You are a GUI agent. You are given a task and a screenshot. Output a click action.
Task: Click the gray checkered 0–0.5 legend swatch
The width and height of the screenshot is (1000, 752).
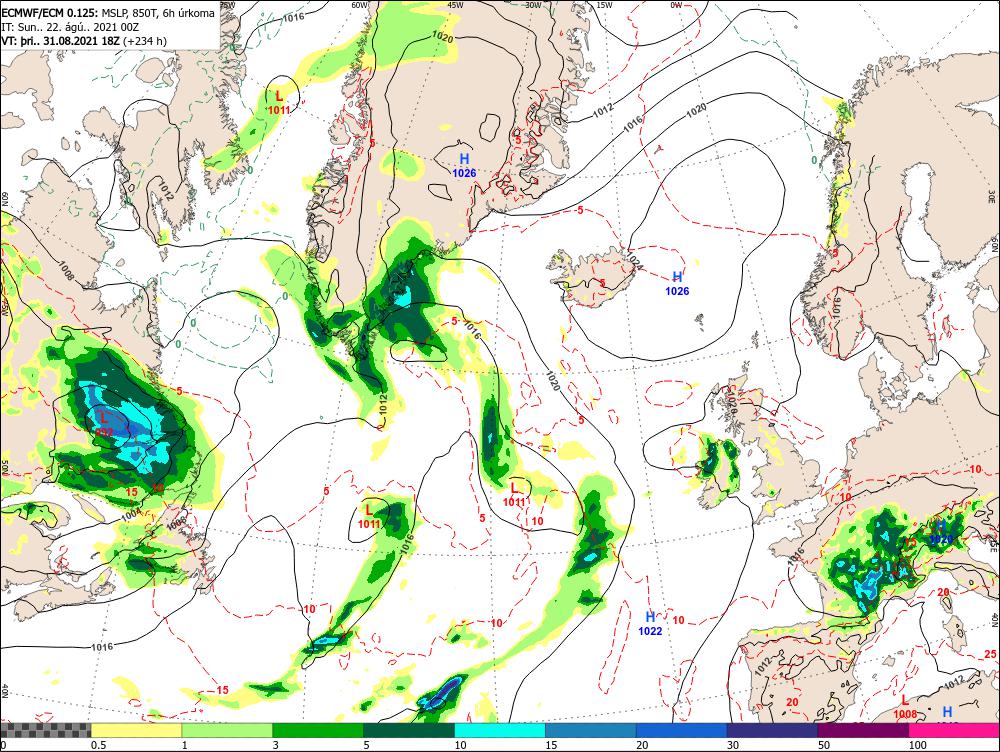pyautogui.click(x=45, y=730)
